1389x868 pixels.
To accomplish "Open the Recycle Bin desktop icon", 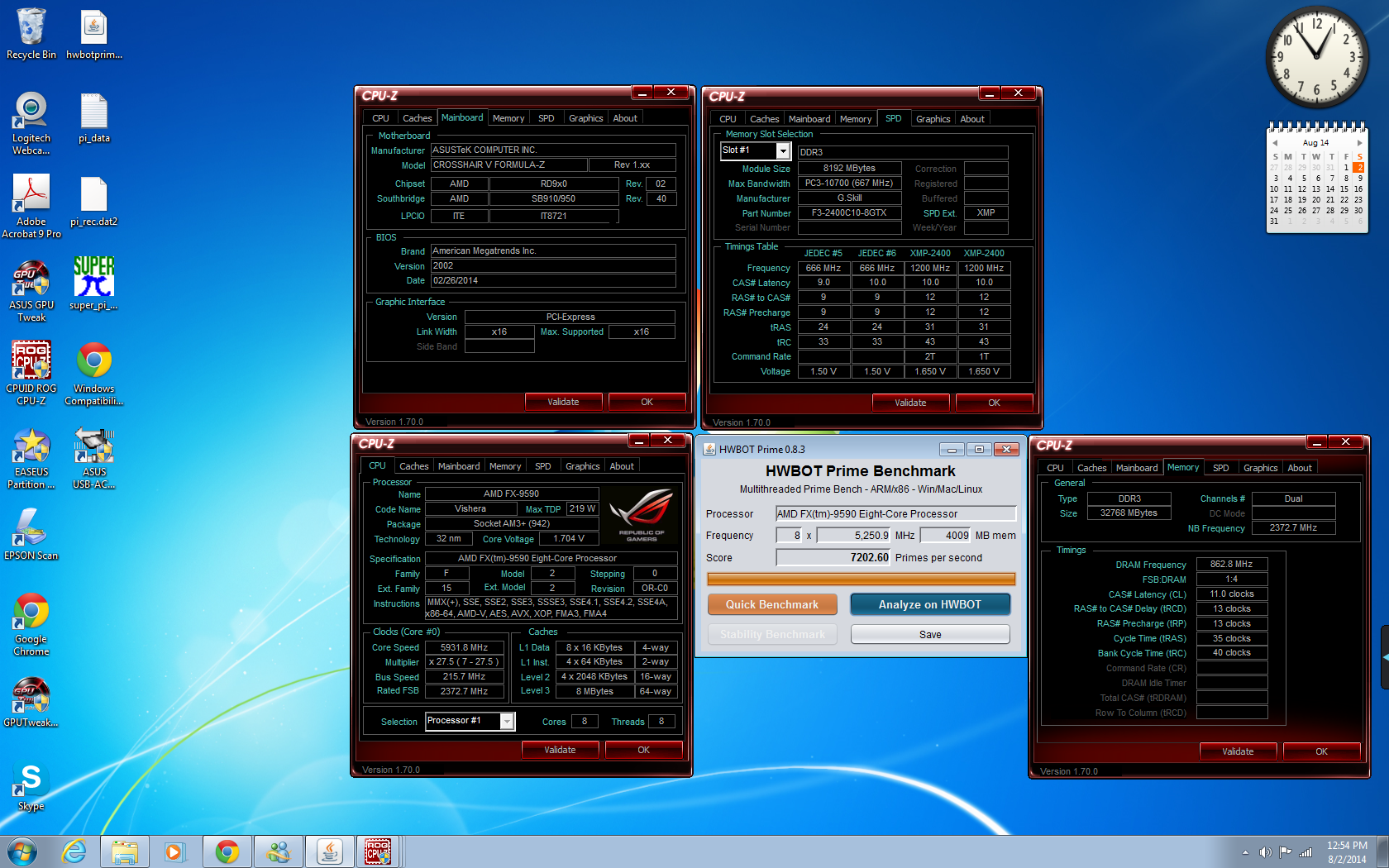I will [31, 34].
